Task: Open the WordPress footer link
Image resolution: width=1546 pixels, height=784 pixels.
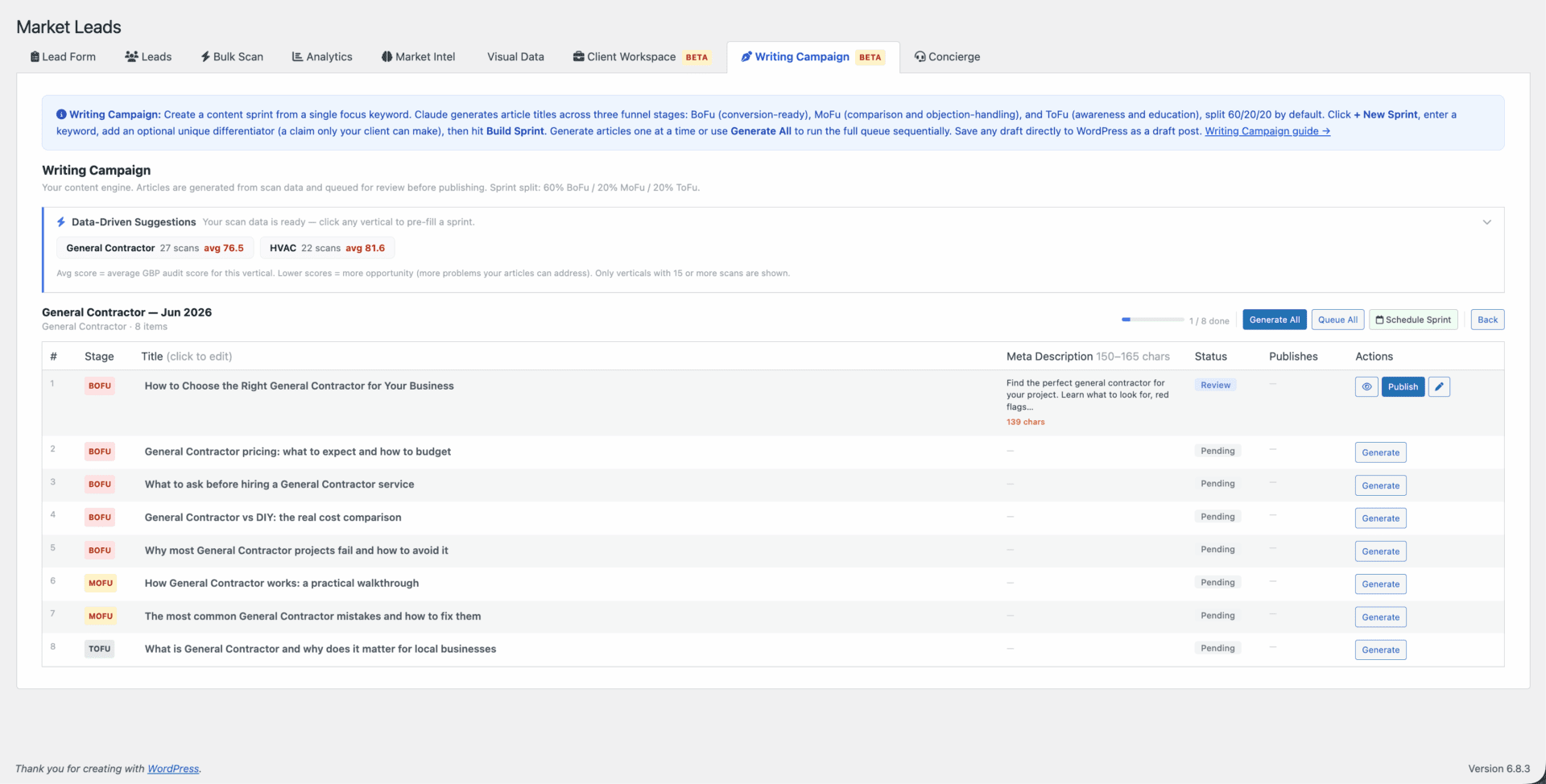Action: click(x=172, y=769)
